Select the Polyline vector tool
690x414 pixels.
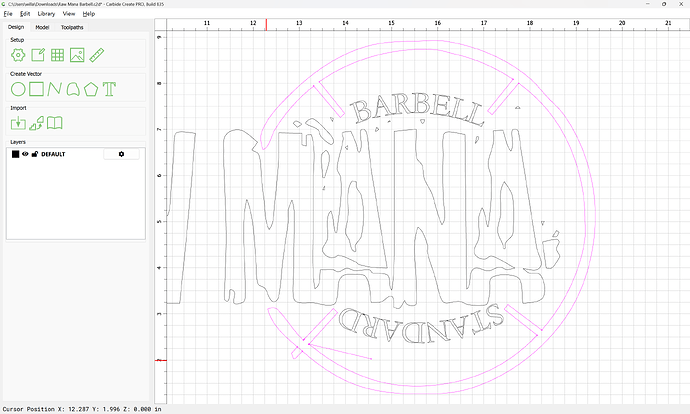pos(56,88)
